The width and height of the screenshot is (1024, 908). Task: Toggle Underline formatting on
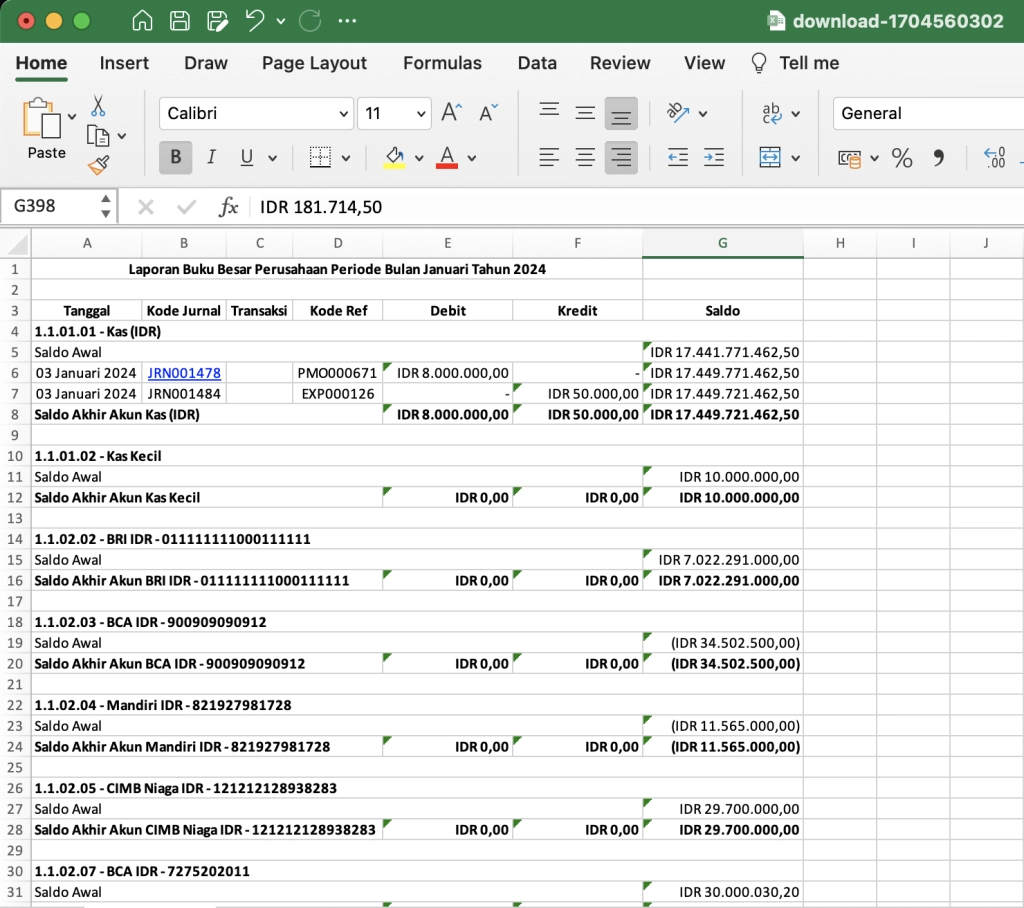pos(244,158)
